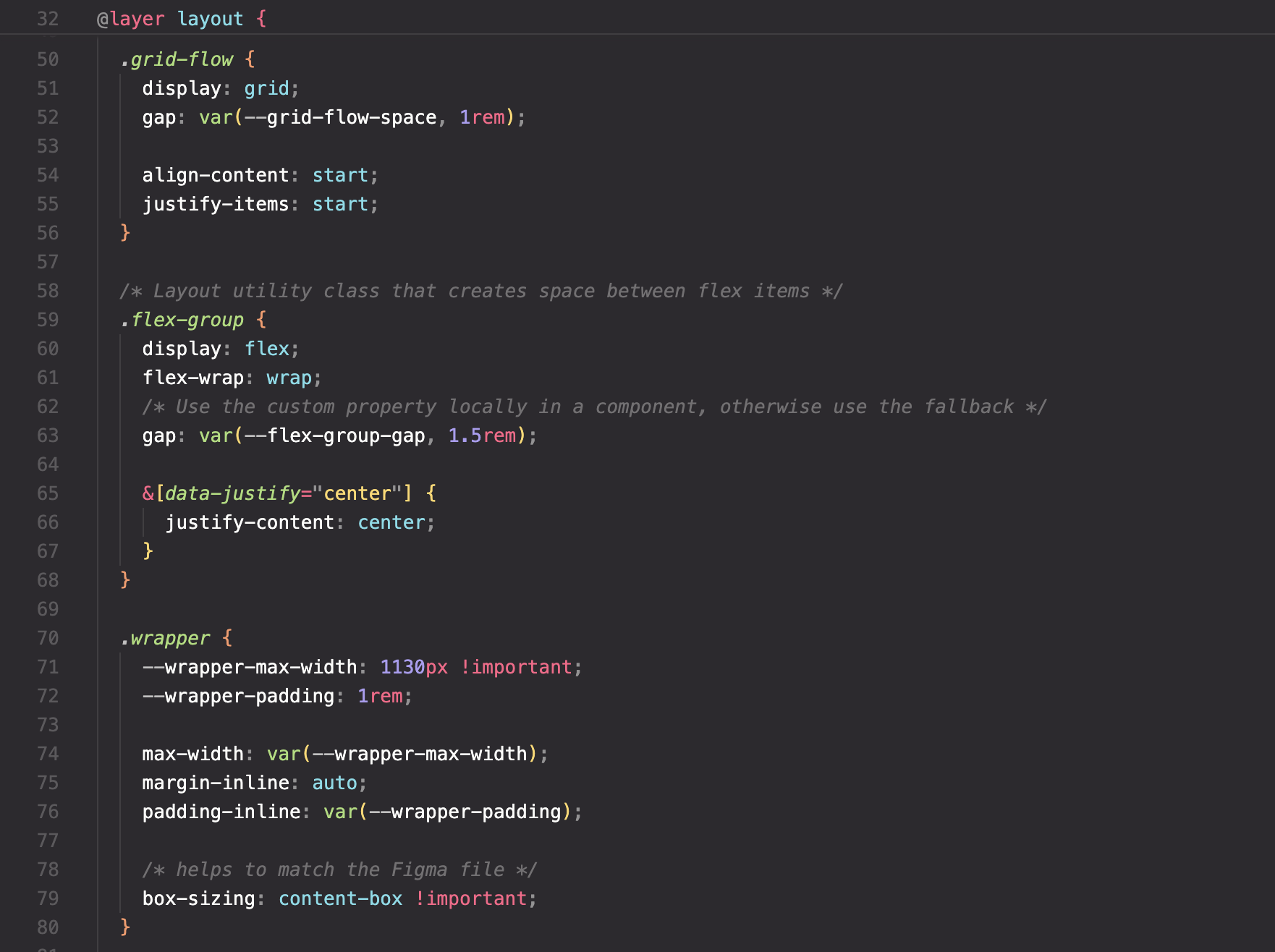
Task: Click the sticky "@layer layout" header line
Action: [181, 19]
